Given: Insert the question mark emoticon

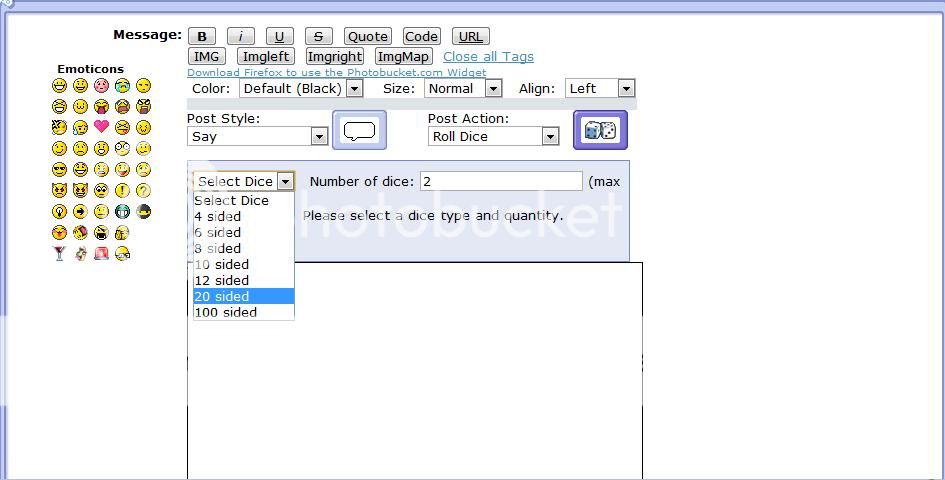Looking at the screenshot, I should click(x=143, y=191).
